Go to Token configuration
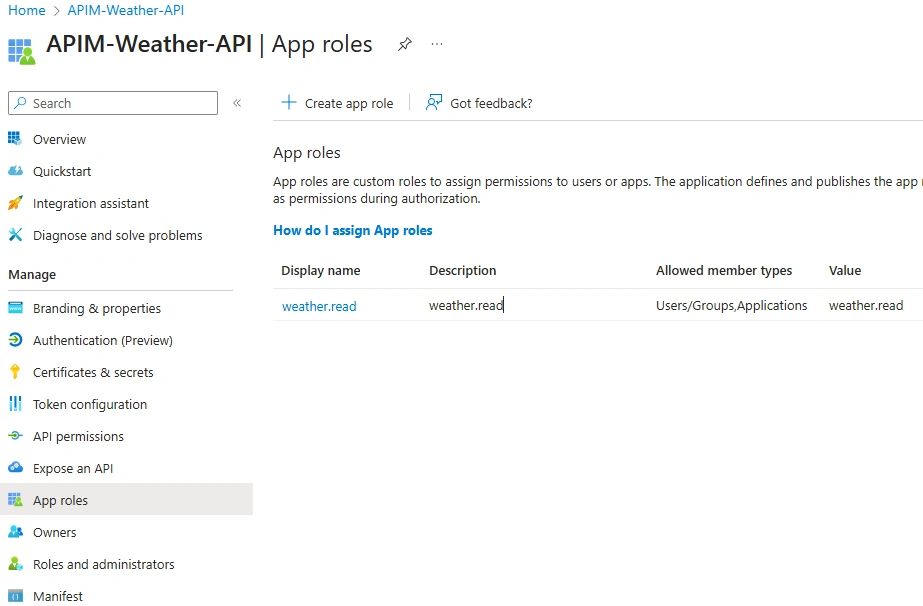Image resolution: width=923 pixels, height=606 pixels. coord(90,405)
